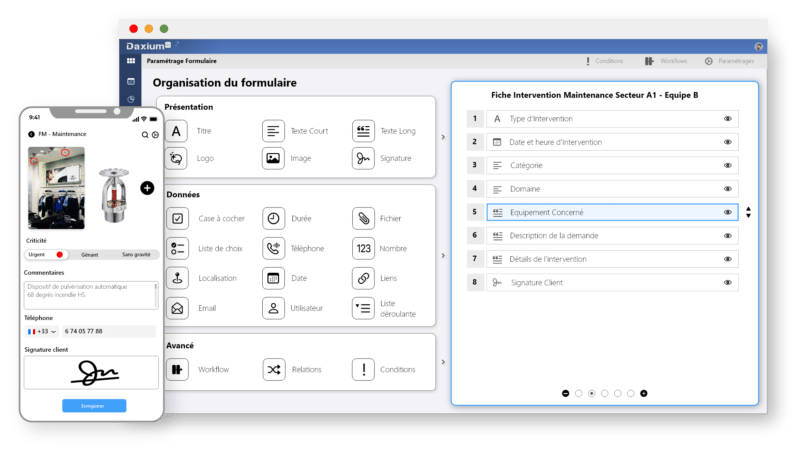The image size is (800, 455).
Task: Add a Durée field
Action: (273, 218)
